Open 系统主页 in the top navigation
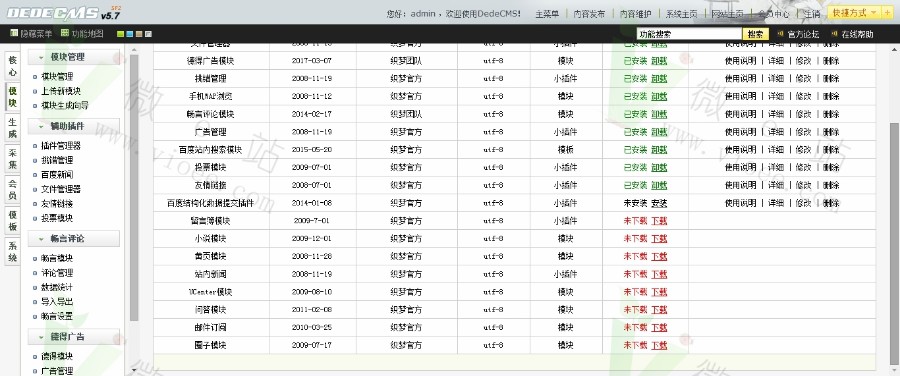 [x=681, y=14]
